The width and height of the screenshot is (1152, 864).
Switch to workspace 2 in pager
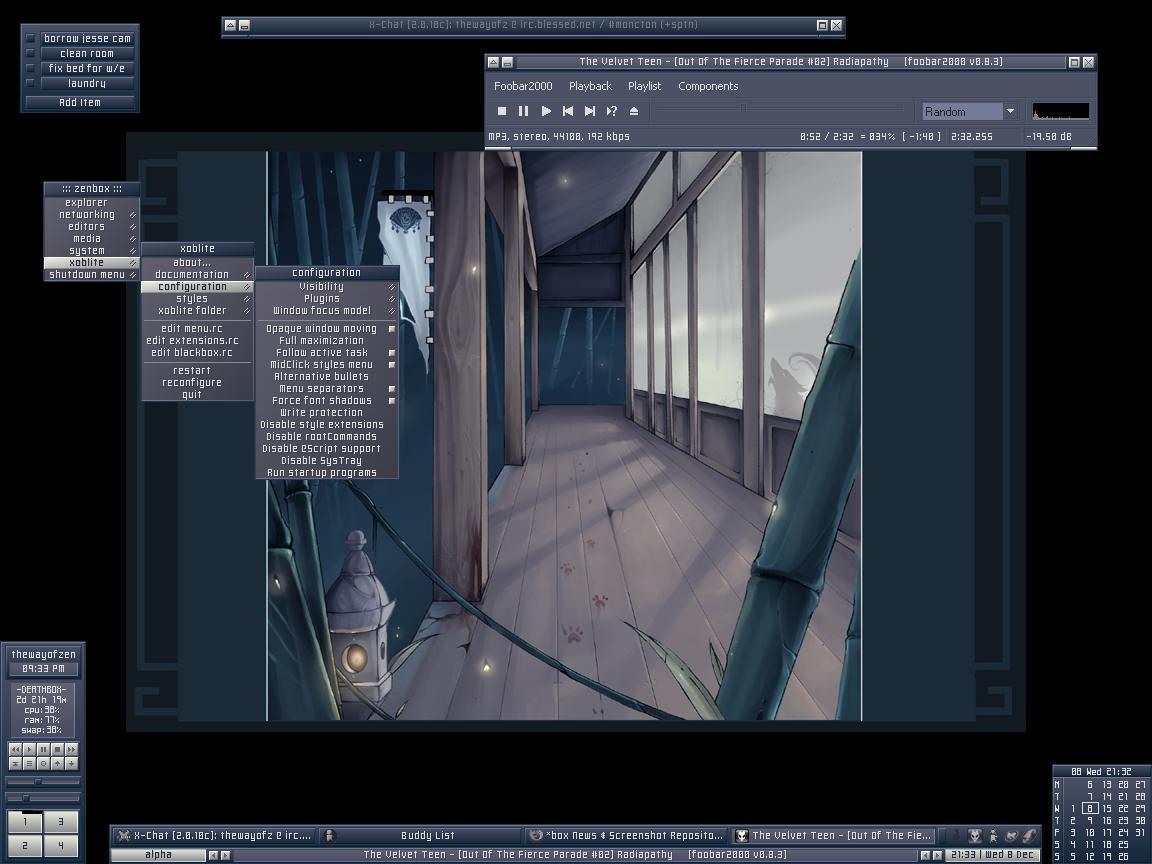(x=25, y=845)
